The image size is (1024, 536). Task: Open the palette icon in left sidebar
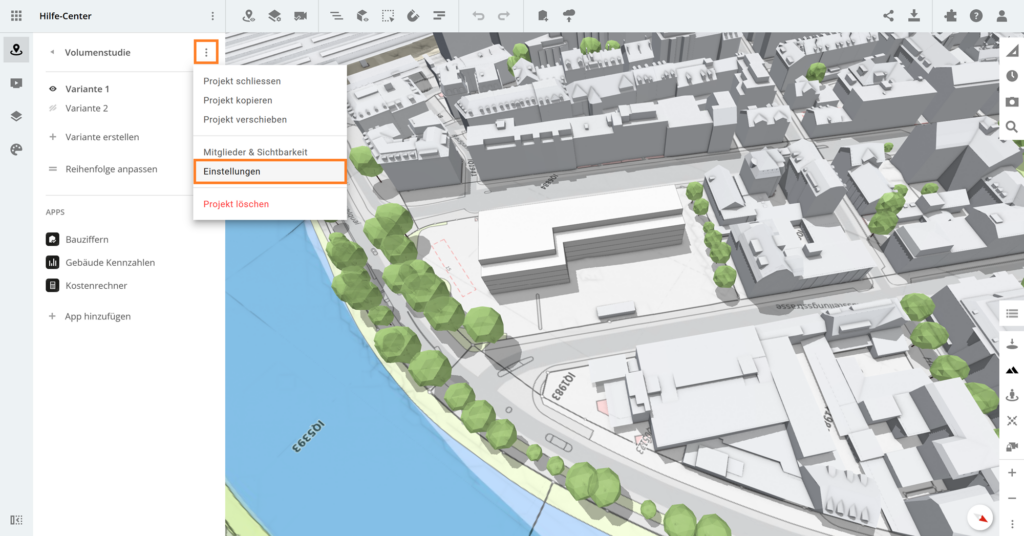click(x=16, y=149)
